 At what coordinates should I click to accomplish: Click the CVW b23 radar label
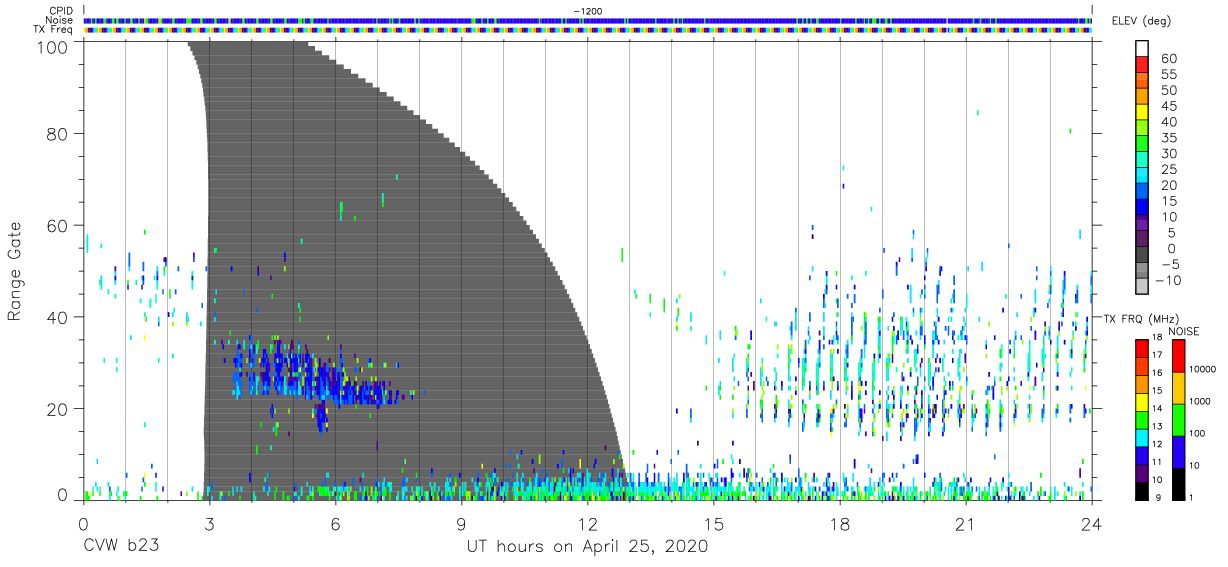tap(121, 547)
